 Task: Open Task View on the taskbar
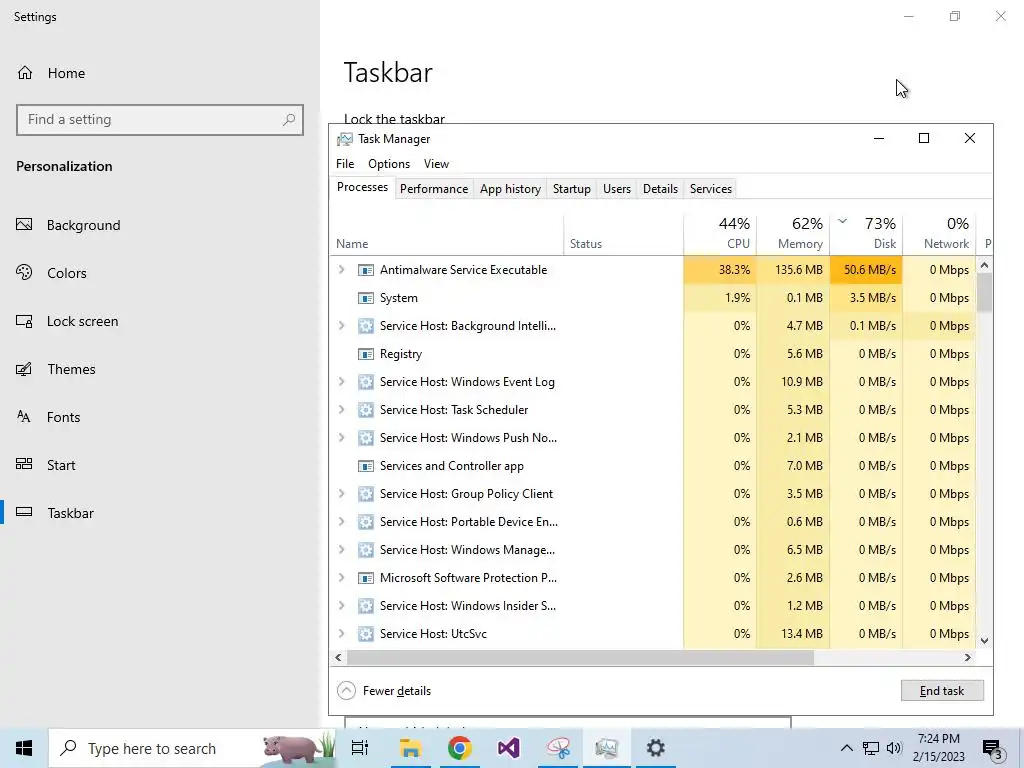click(360, 748)
